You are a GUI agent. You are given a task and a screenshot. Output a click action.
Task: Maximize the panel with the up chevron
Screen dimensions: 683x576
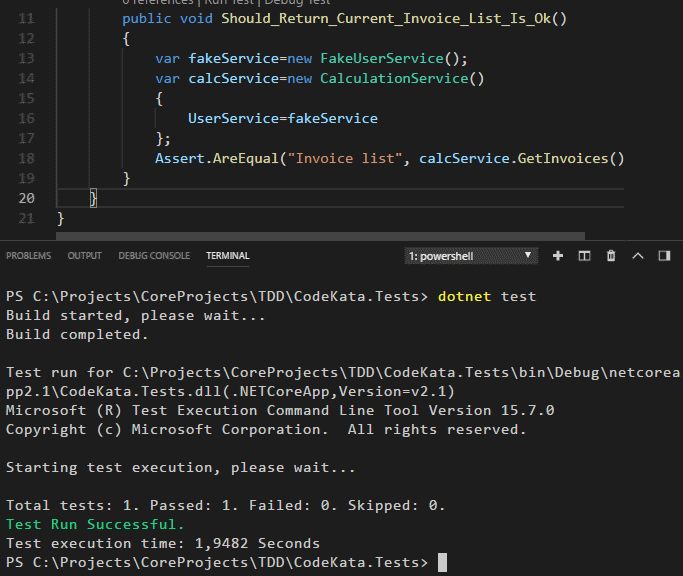coord(638,256)
